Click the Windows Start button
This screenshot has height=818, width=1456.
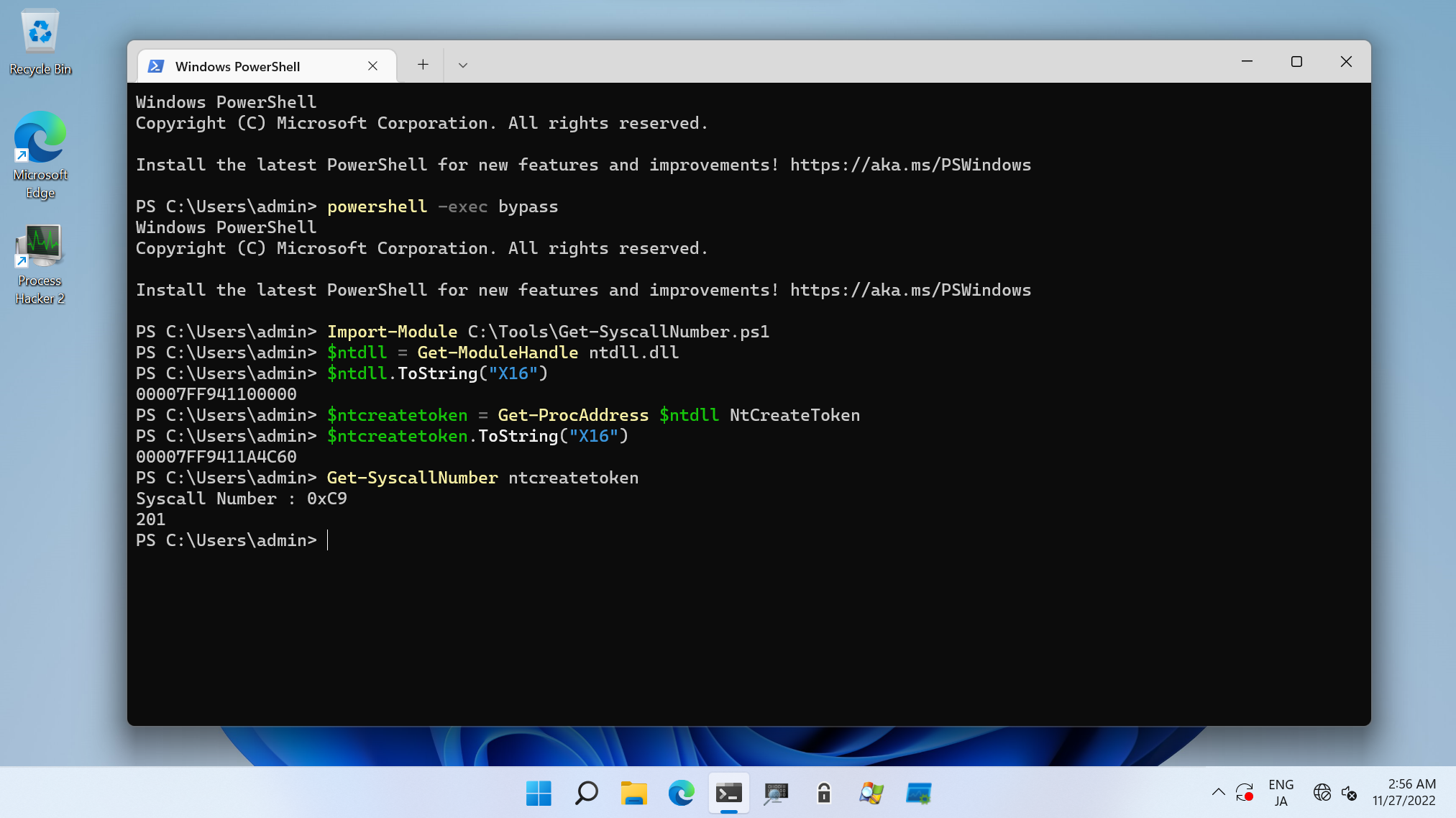click(539, 793)
